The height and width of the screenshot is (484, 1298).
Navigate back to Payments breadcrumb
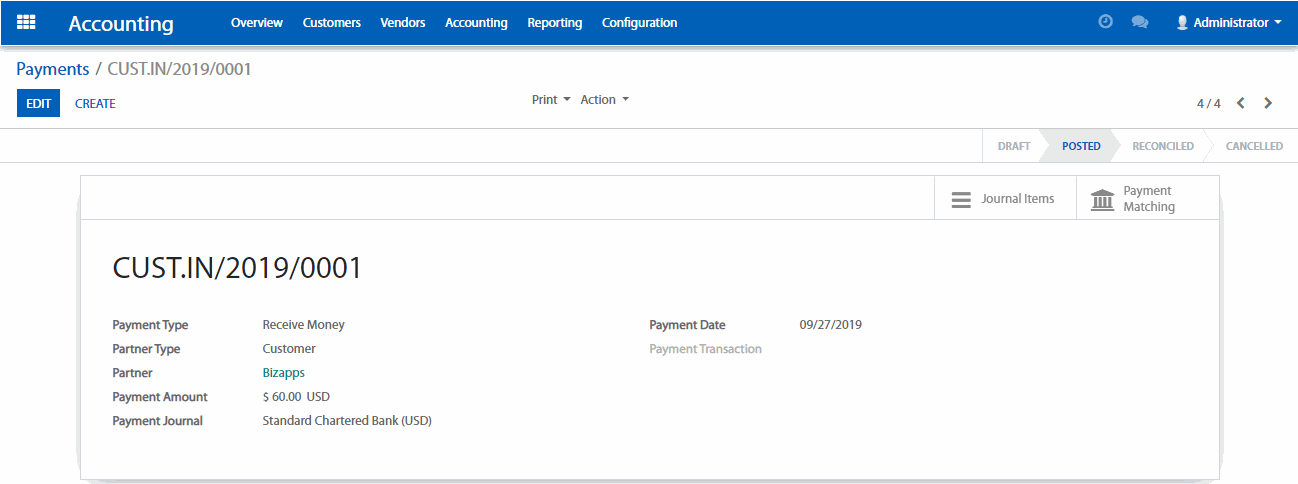point(52,69)
